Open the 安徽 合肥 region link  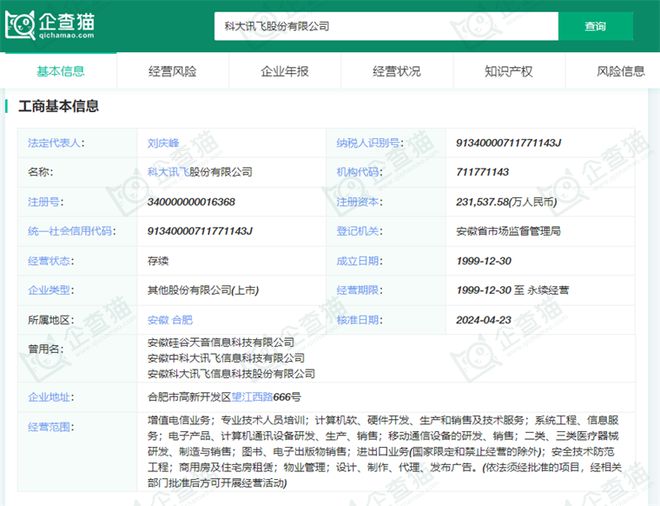pyautogui.click(x=170, y=320)
